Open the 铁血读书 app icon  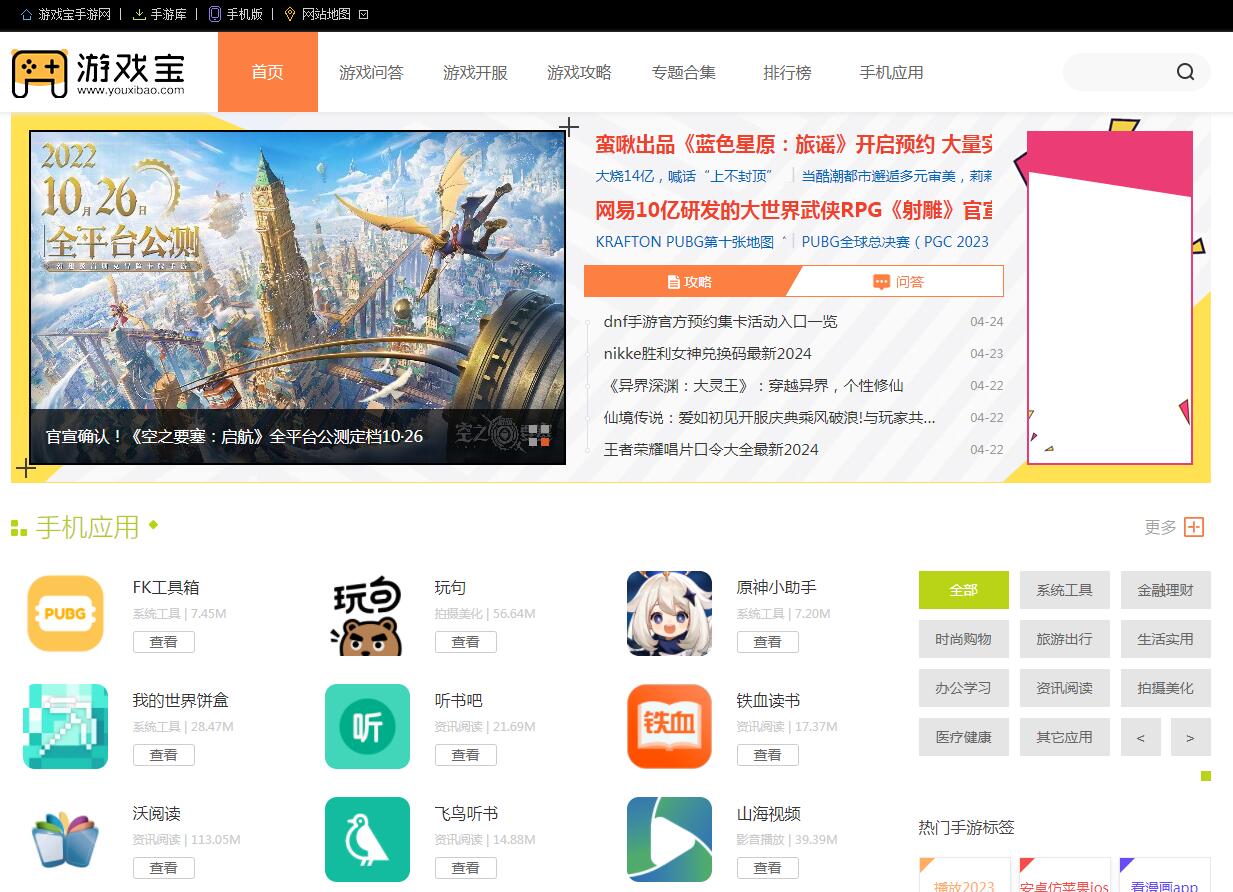tap(669, 726)
